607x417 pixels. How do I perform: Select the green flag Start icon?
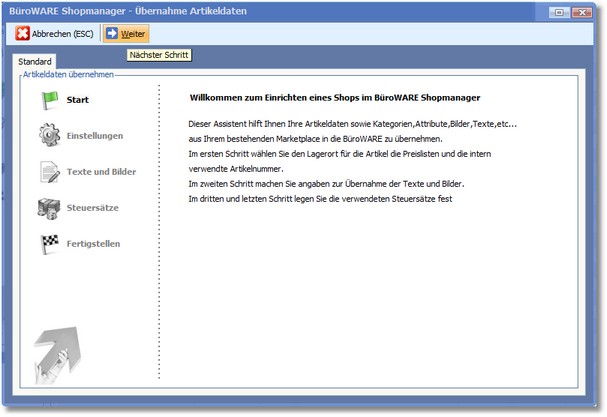click(x=49, y=99)
